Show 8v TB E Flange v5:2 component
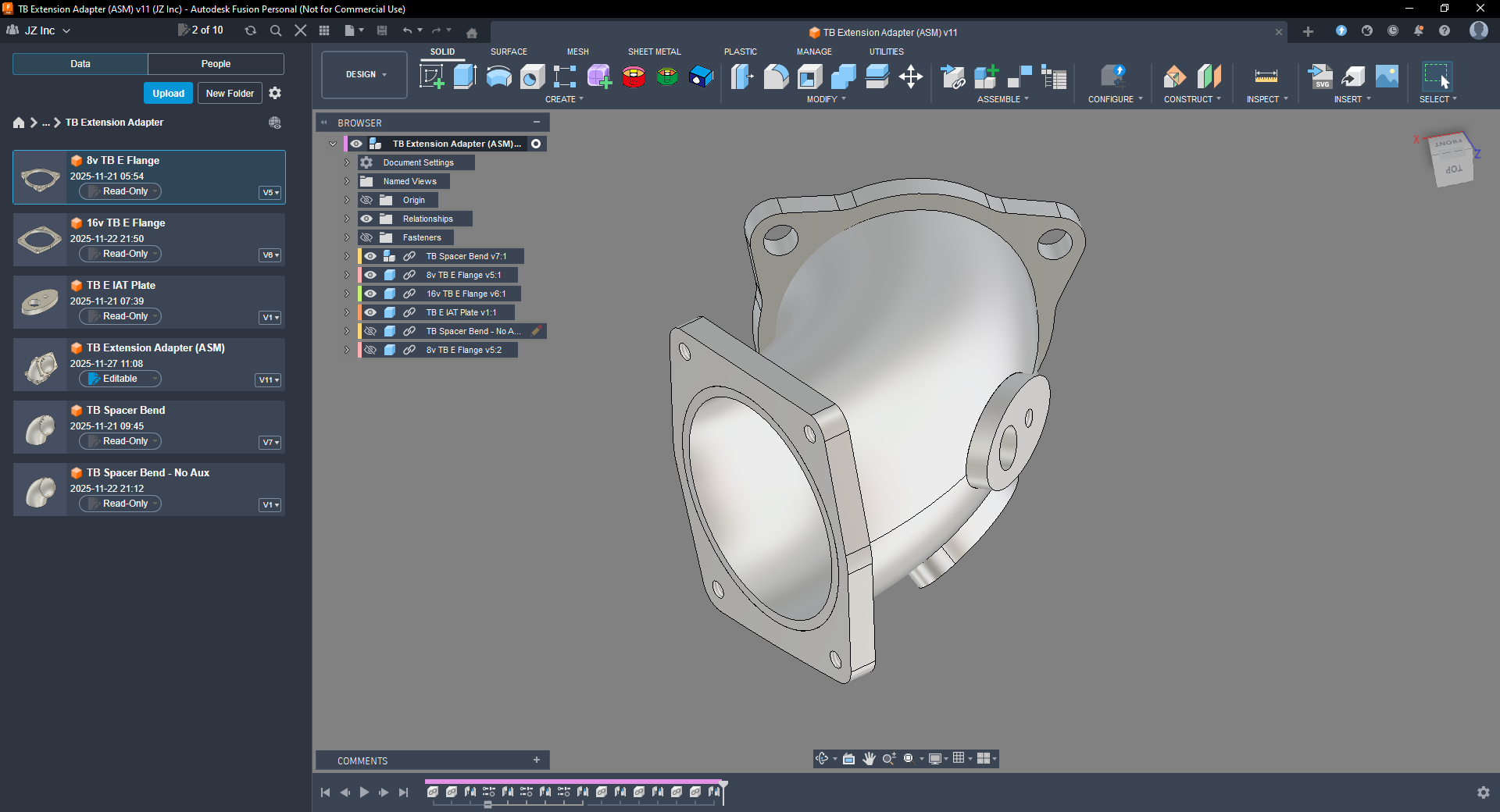 point(370,350)
